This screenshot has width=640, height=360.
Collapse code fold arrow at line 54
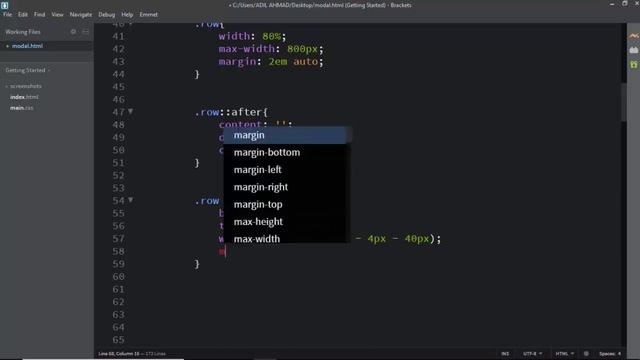click(x=130, y=200)
